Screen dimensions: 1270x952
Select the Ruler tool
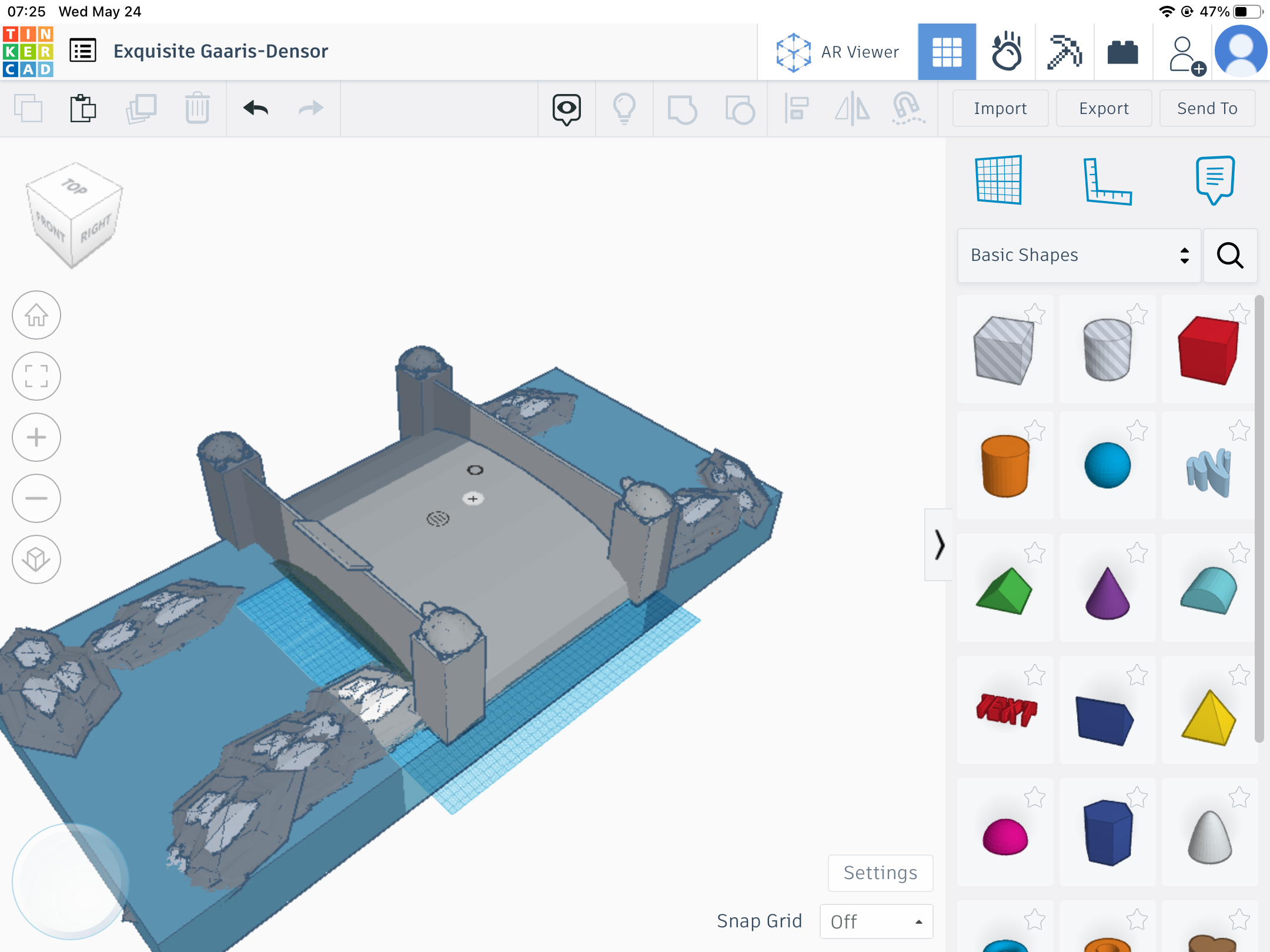pyautogui.click(x=1107, y=181)
